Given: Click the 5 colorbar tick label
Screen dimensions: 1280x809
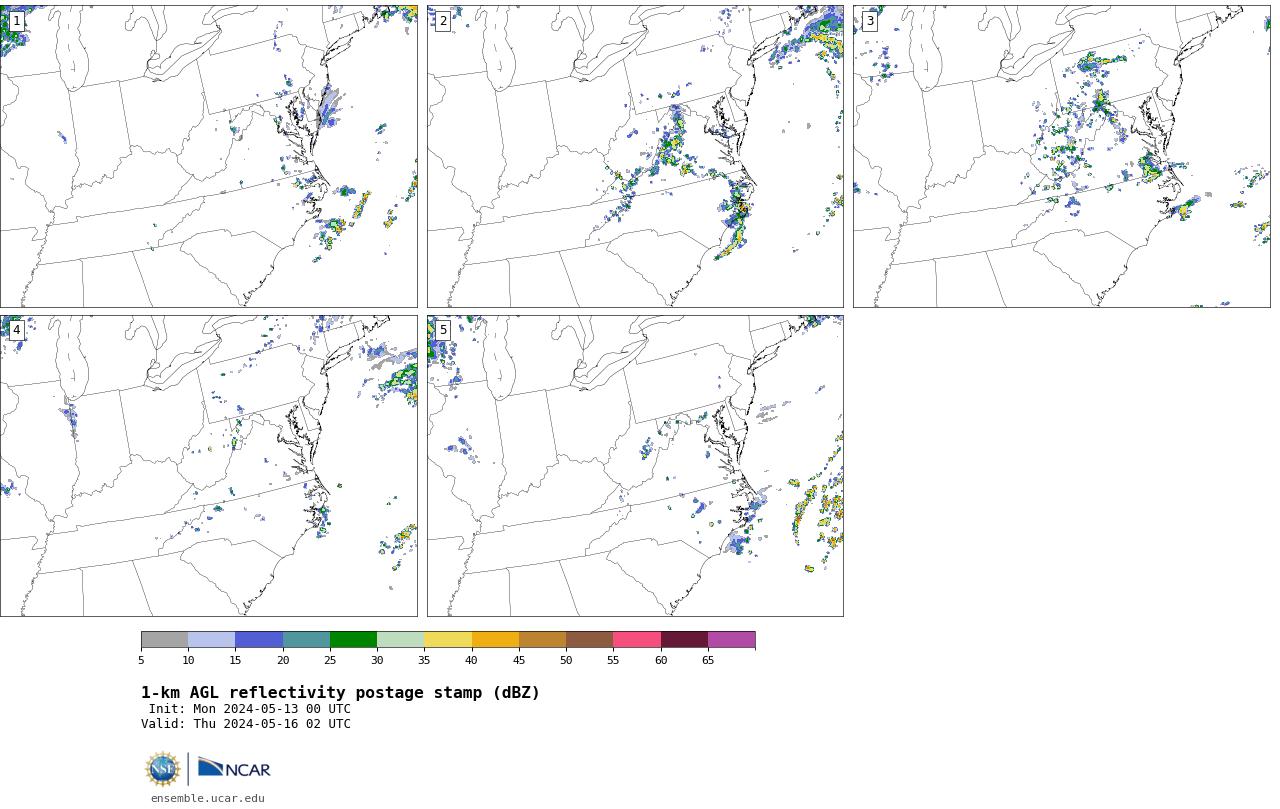Looking at the screenshot, I should pyautogui.click(x=141, y=660).
